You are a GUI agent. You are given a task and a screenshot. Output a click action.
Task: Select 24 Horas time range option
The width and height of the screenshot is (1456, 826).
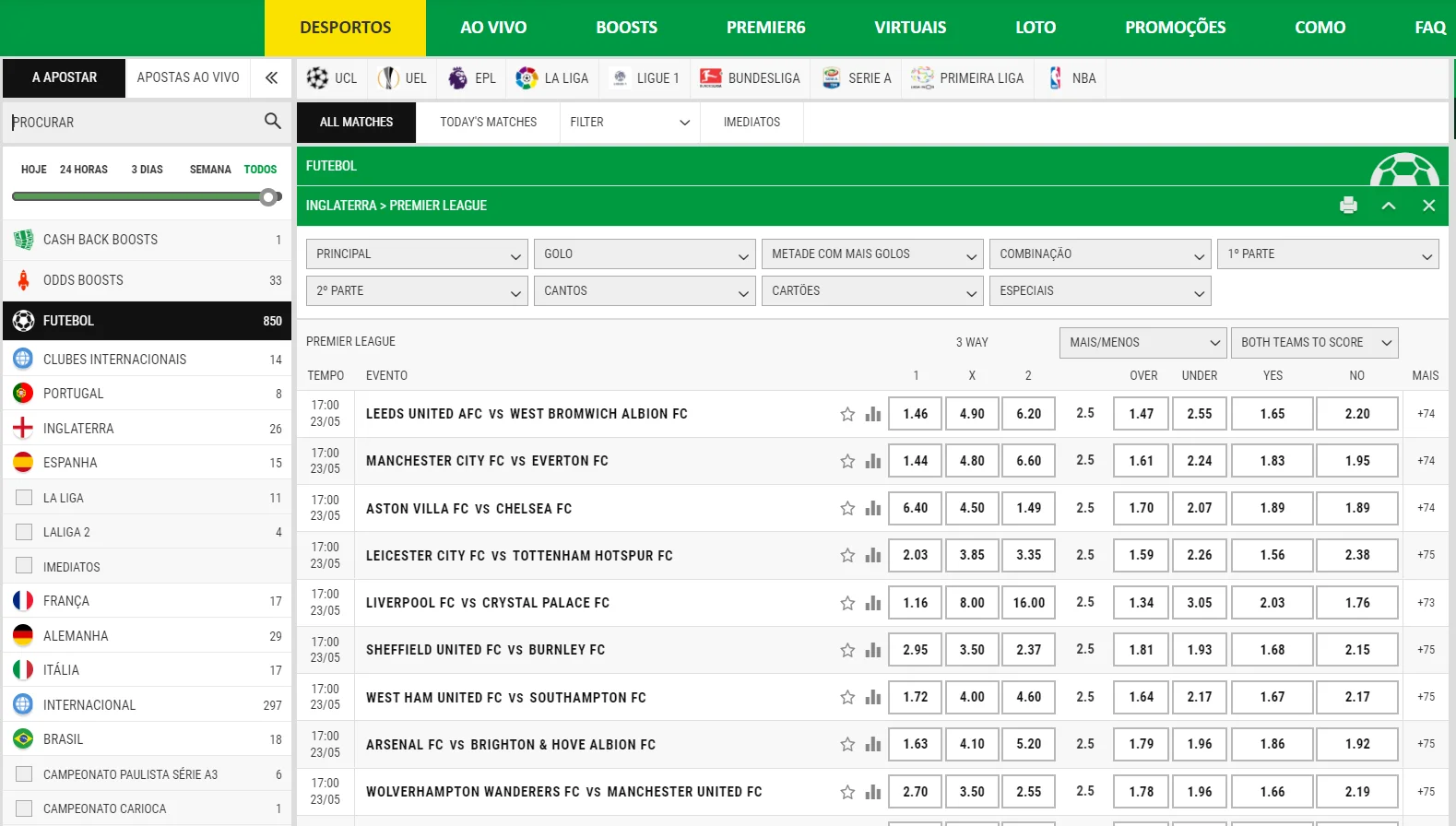click(x=84, y=170)
